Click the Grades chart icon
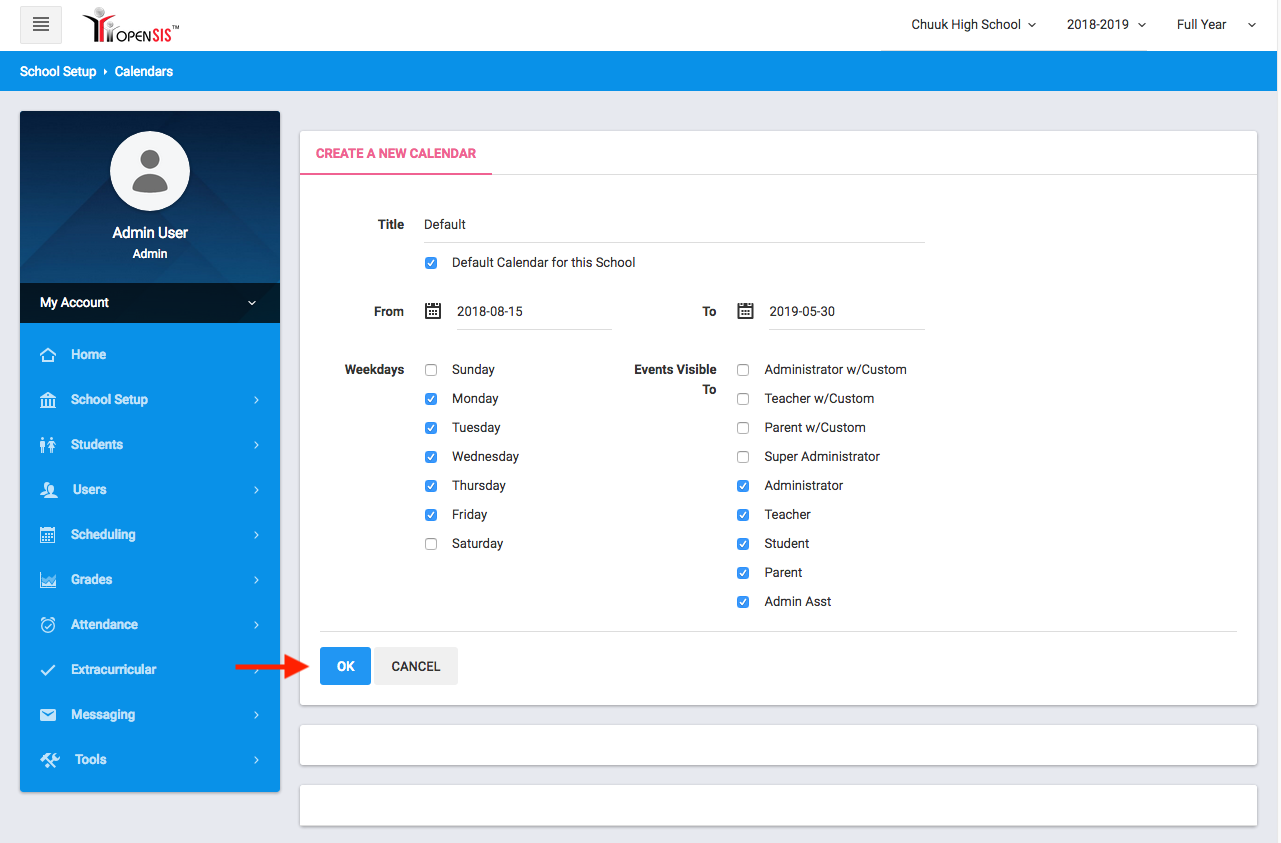 (48, 580)
